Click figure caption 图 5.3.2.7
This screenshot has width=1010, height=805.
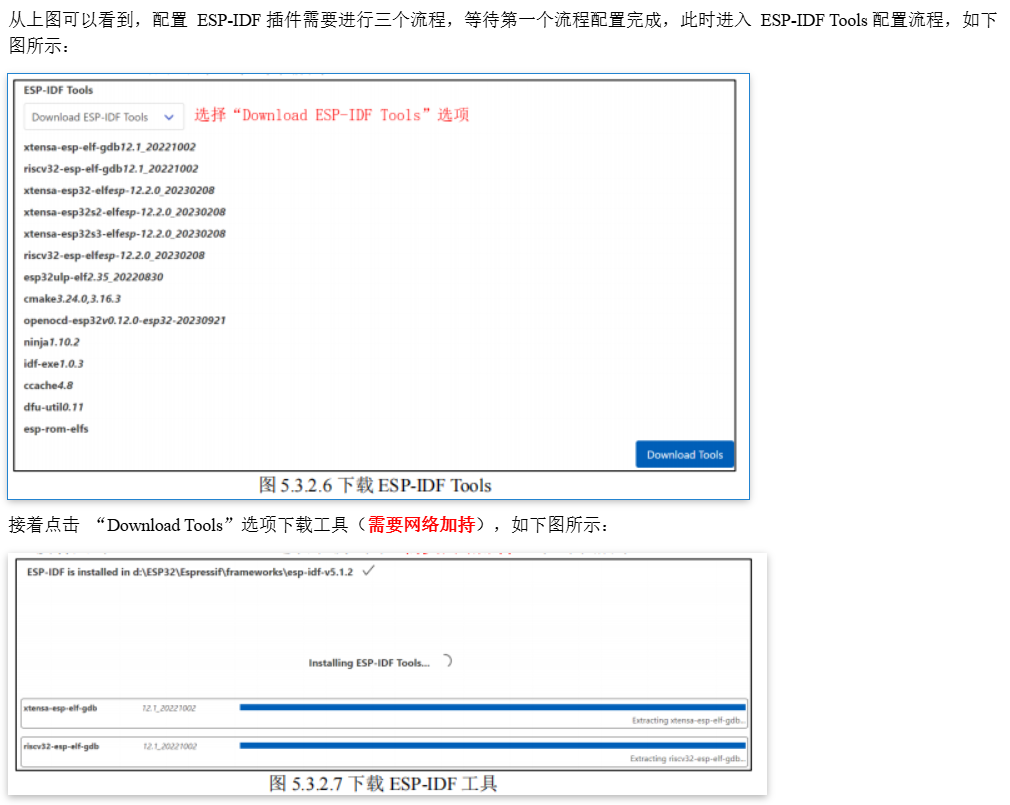383,784
